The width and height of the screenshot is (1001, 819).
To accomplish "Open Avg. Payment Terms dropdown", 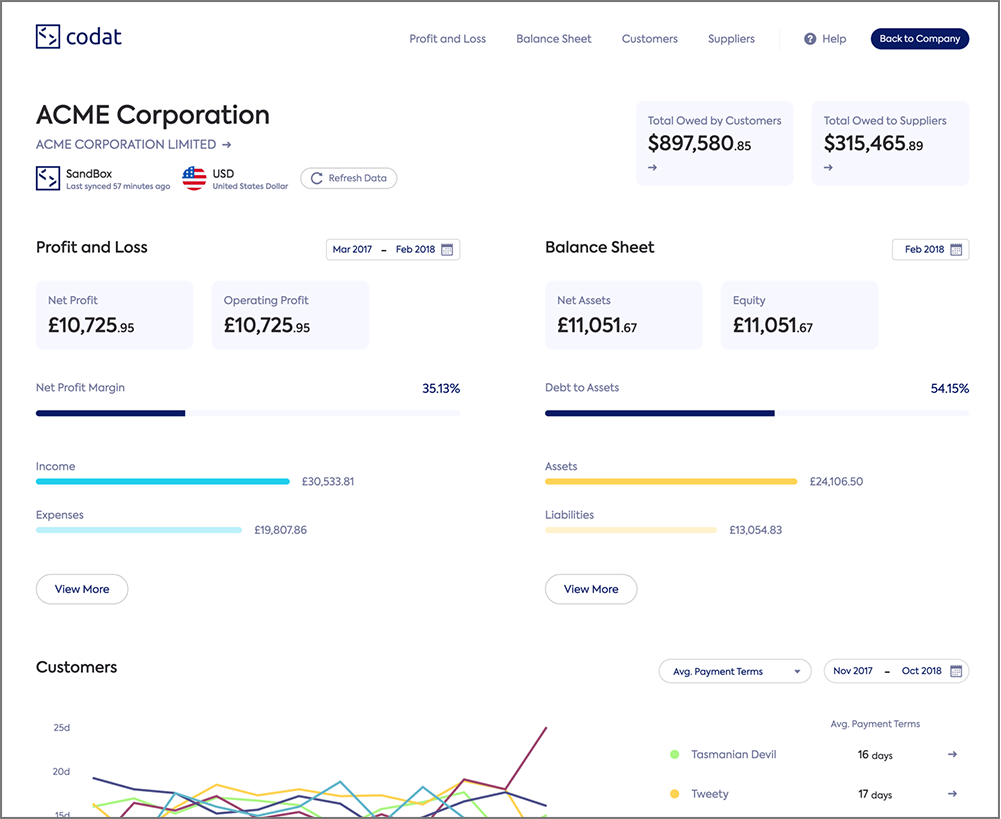I will 735,672.
